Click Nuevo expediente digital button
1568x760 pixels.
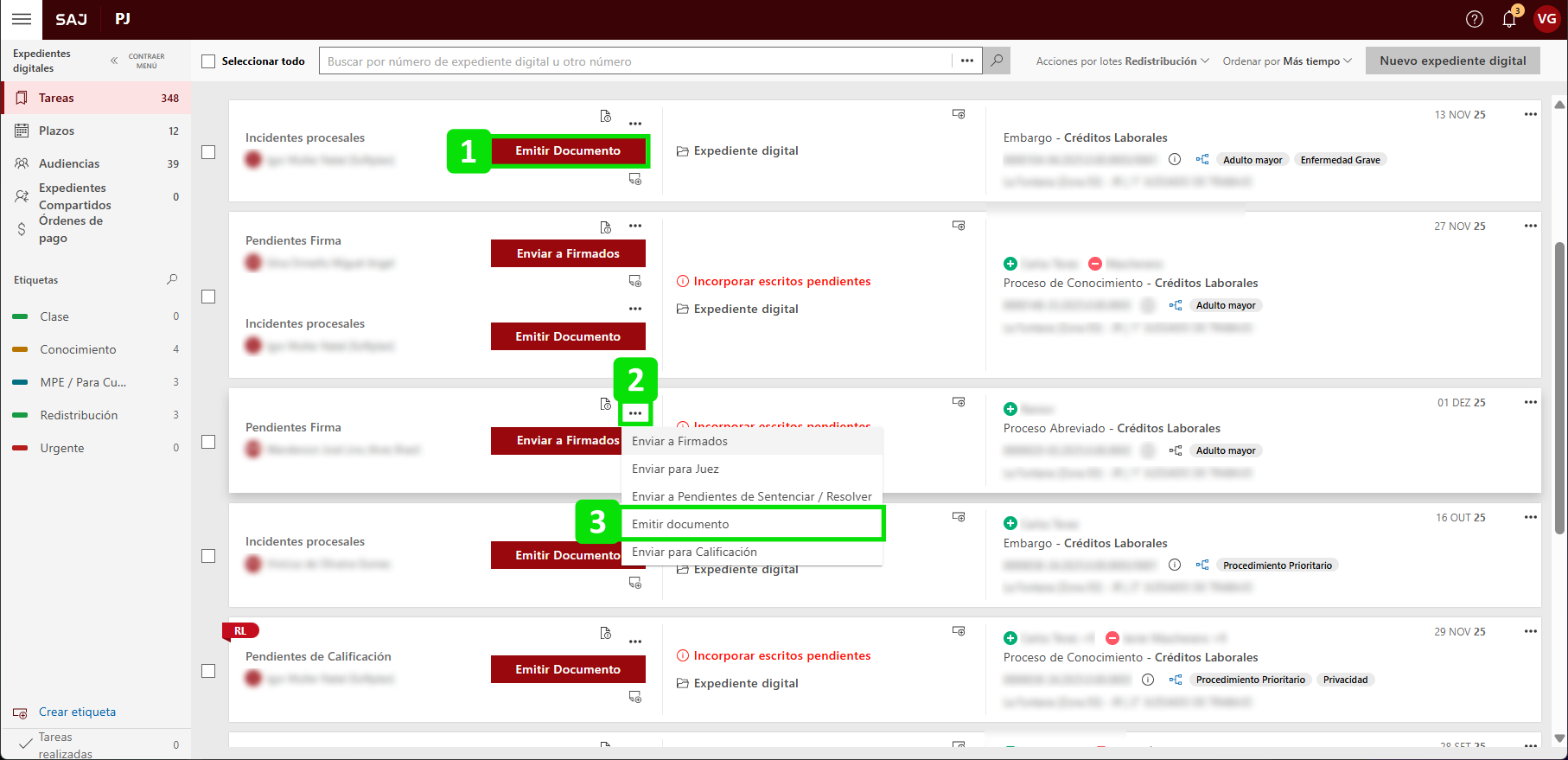[1453, 61]
